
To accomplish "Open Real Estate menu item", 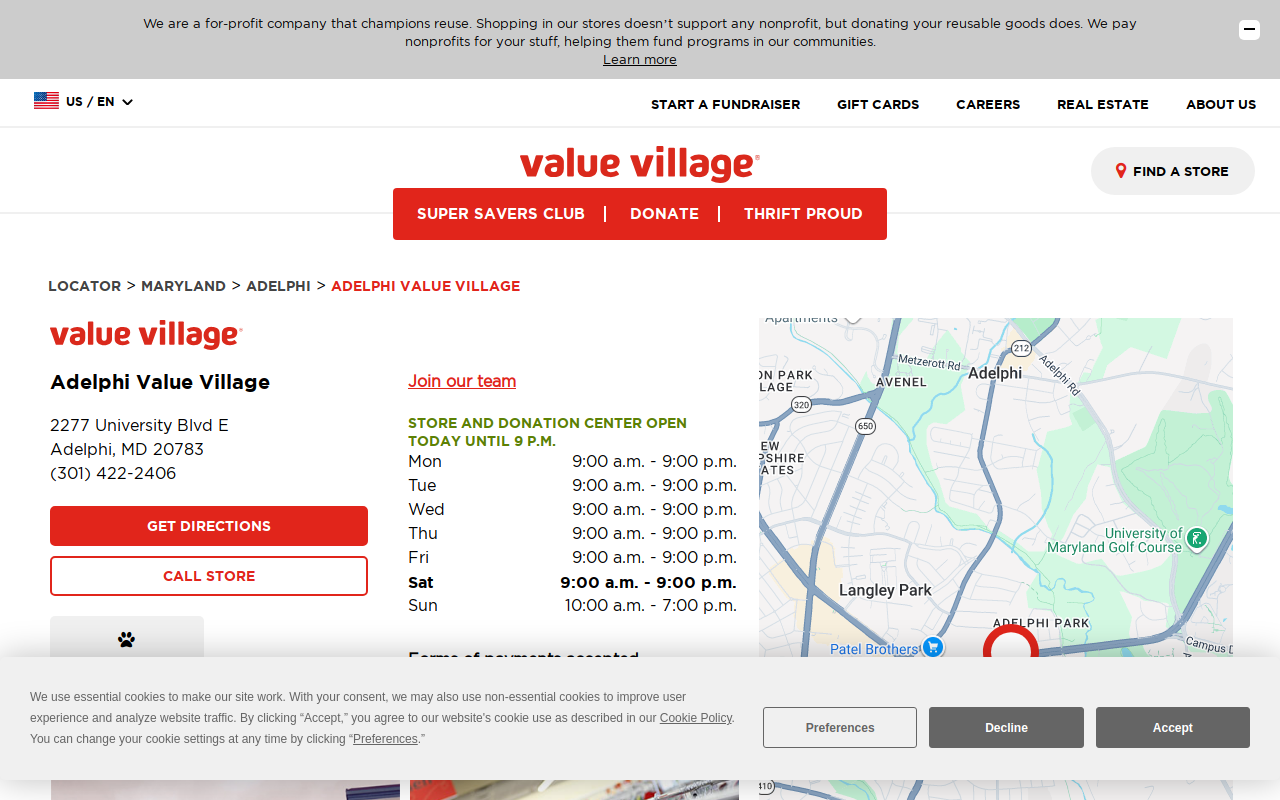I will (1103, 104).
